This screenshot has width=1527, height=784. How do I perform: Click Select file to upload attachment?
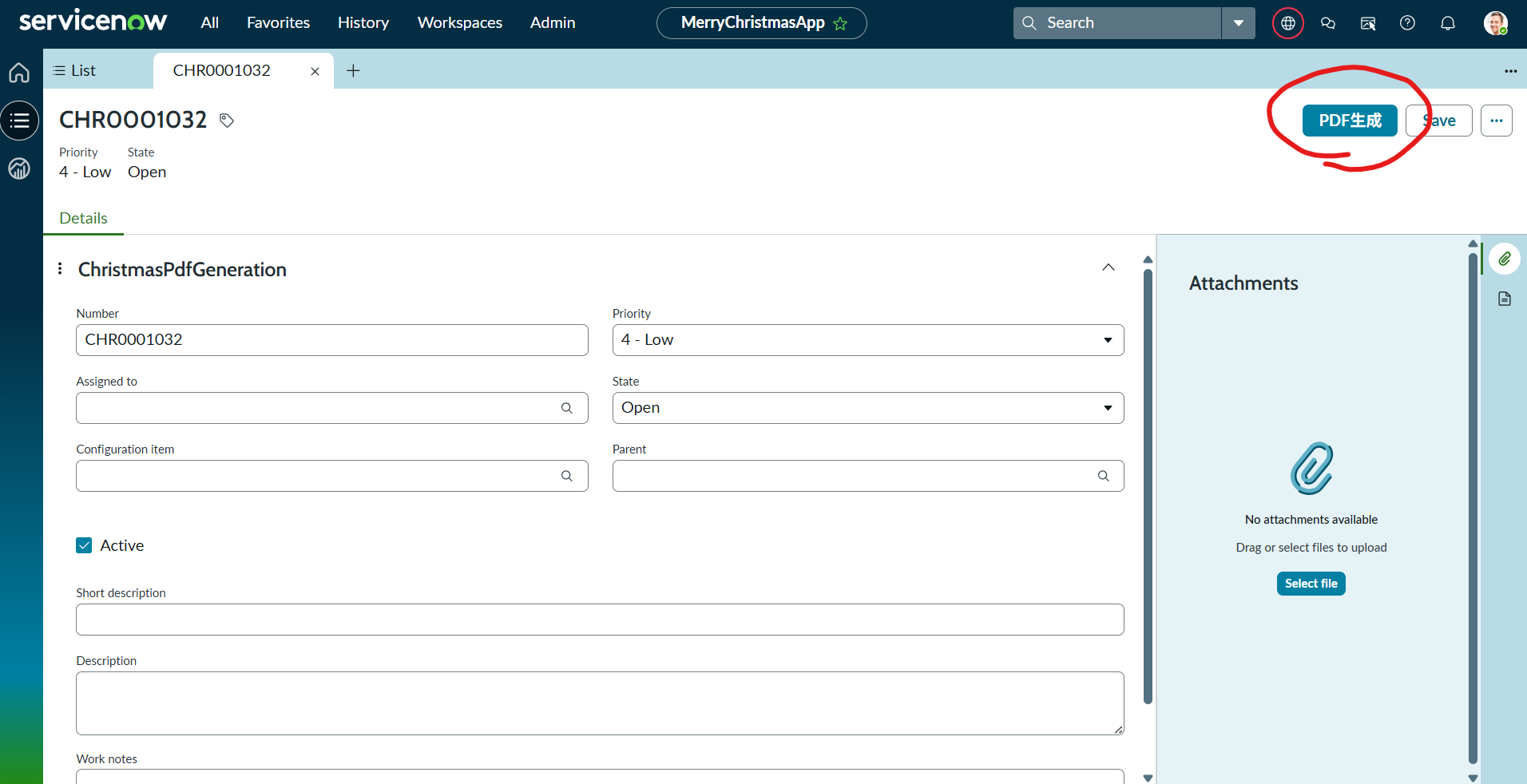1311,584
